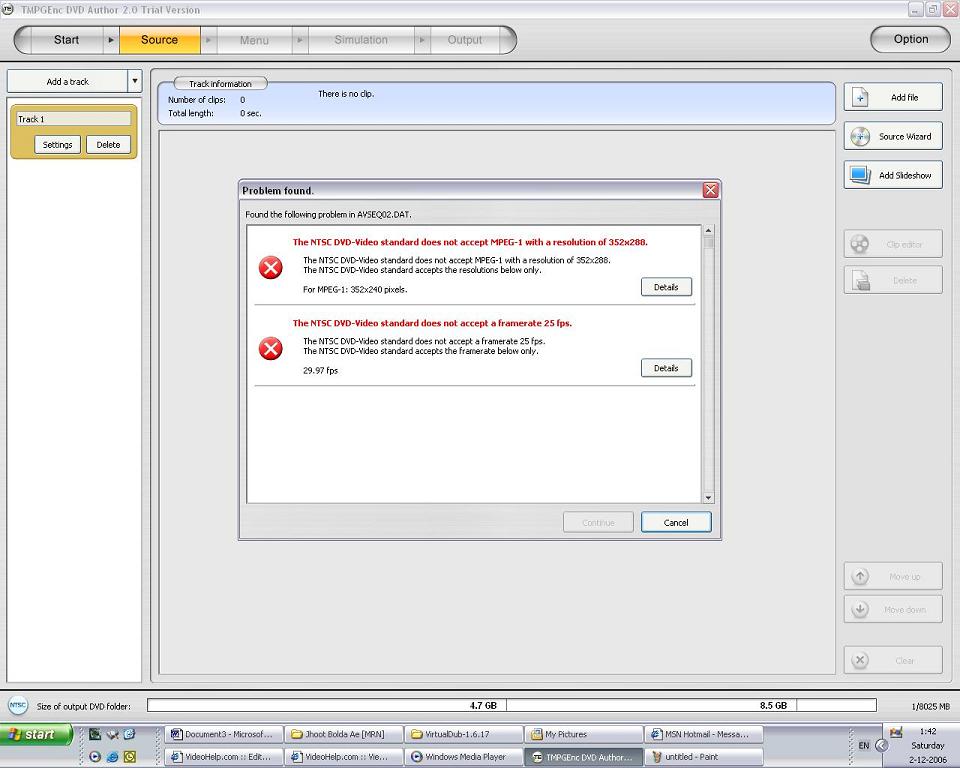Click the tray icon above the date
Image resolution: width=960 pixels, height=768 pixels.
point(896,732)
